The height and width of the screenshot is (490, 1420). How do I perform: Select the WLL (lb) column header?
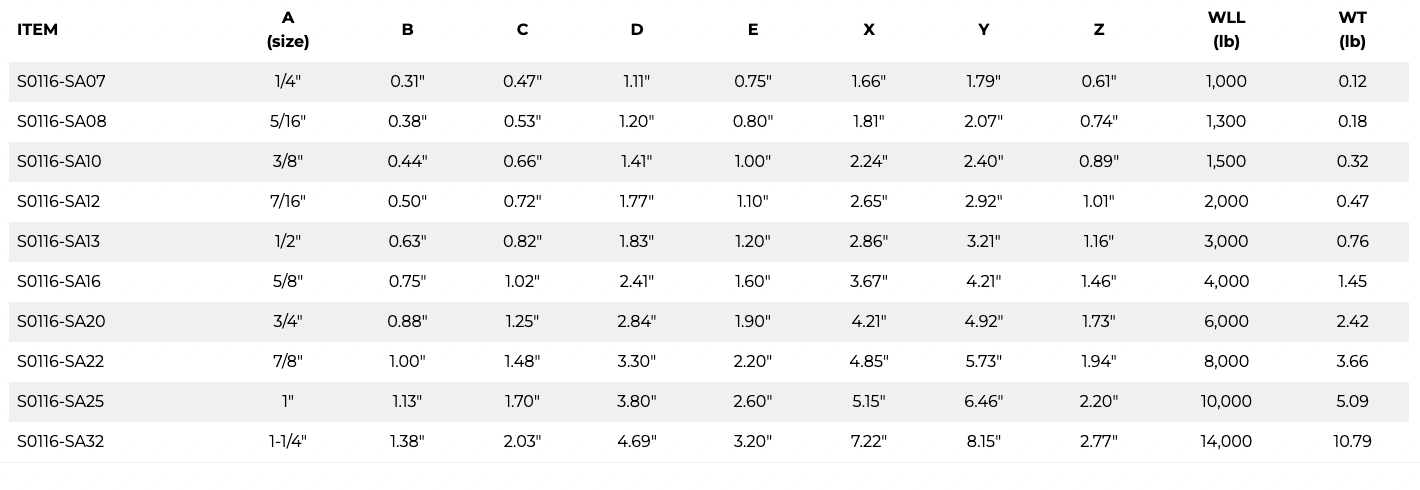[x=1226, y=30]
